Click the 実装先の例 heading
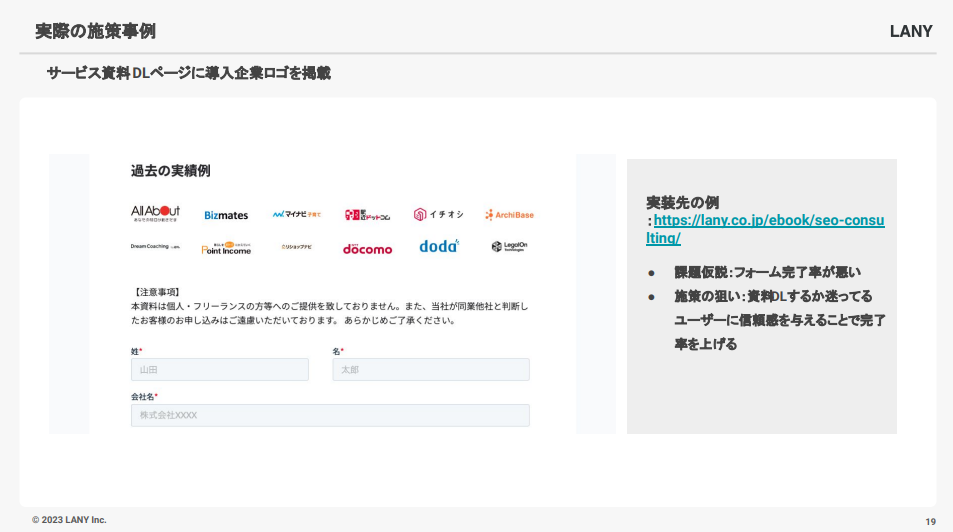 pyautogui.click(x=683, y=202)
